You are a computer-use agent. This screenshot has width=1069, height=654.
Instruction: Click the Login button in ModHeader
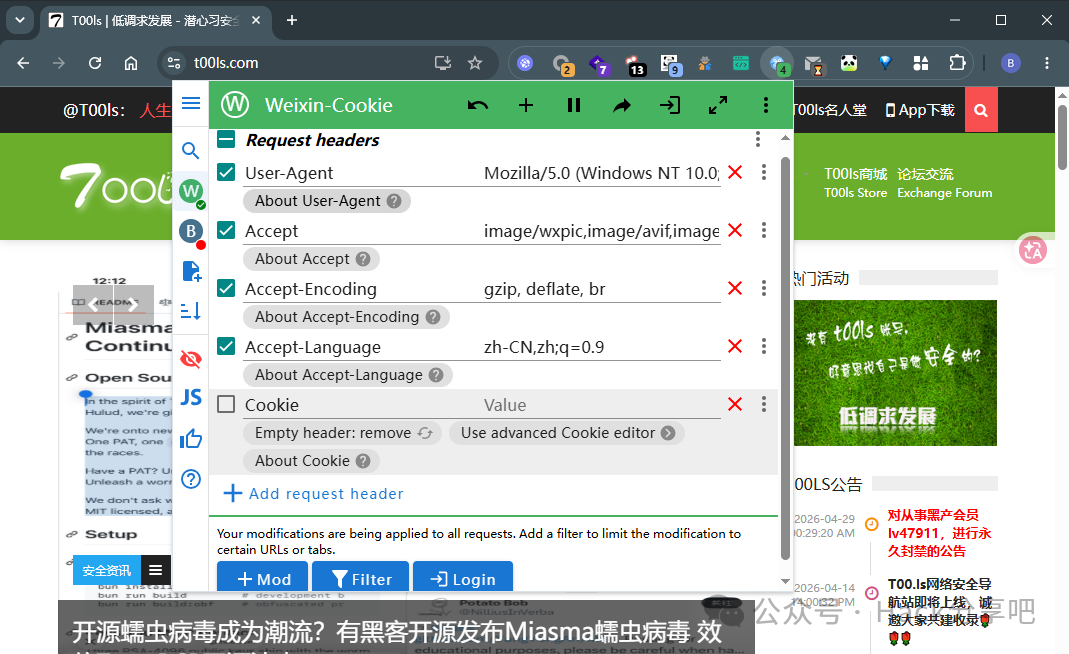[463, 578]
